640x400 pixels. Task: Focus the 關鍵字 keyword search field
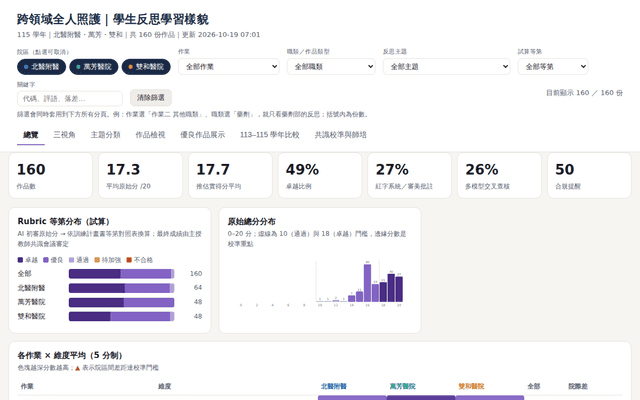pos(70,99)
